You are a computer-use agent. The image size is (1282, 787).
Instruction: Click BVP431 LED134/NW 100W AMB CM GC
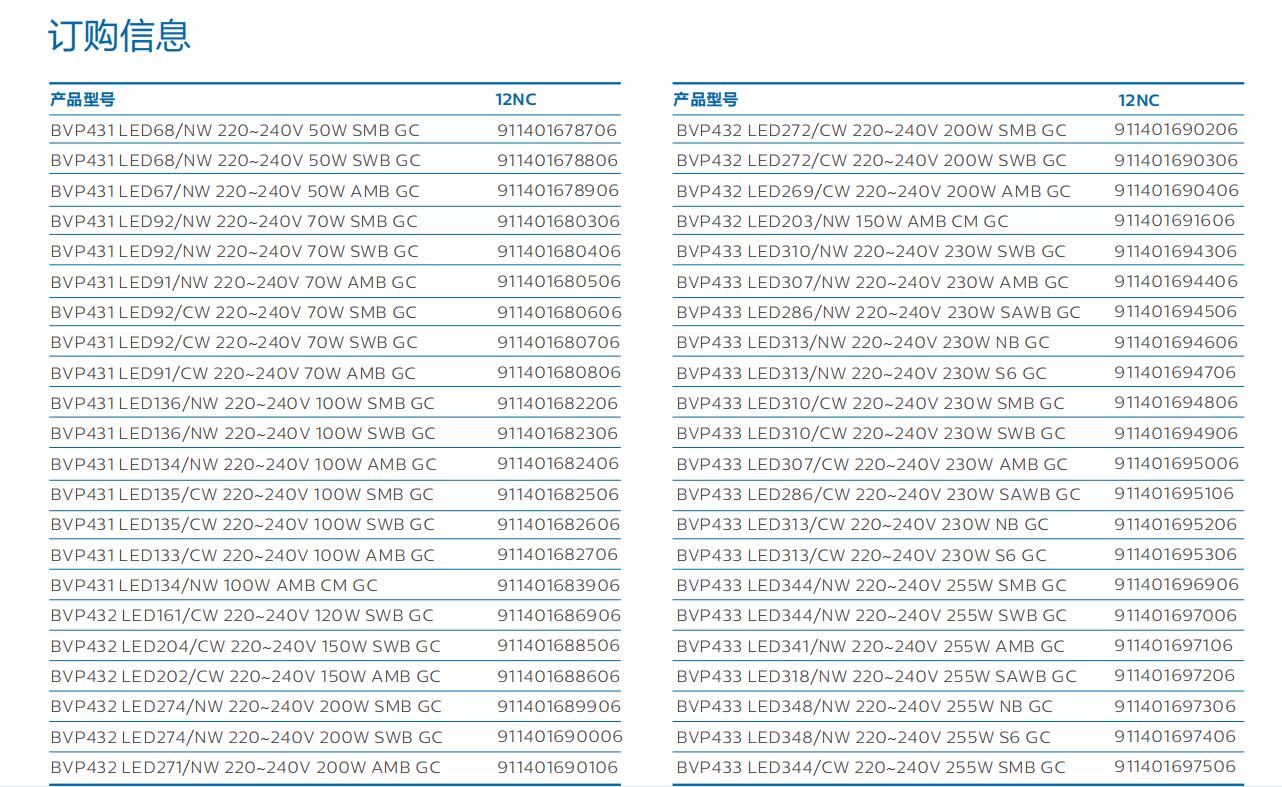[214, 585]
